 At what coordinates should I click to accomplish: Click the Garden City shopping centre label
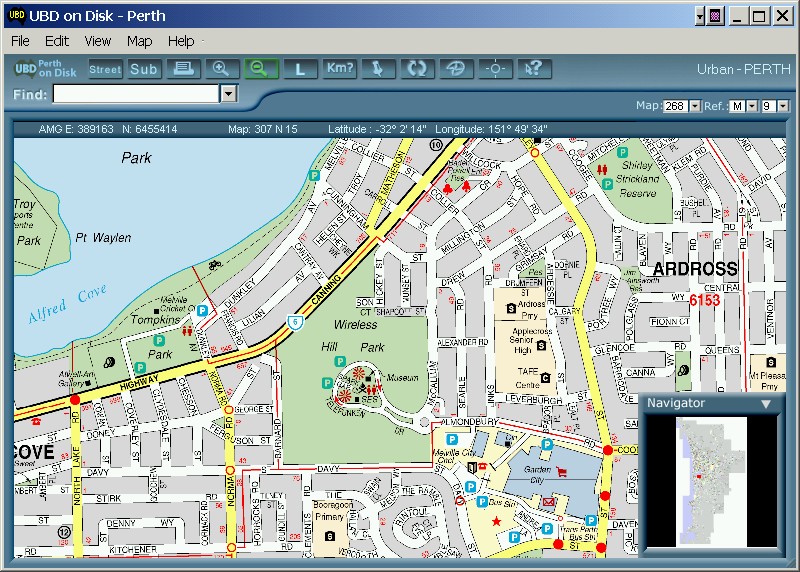tap(537, 475)
